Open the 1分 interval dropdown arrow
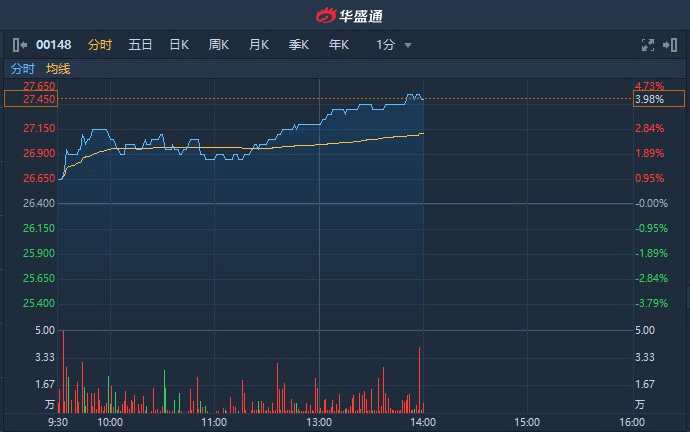Screen dimensions: 690x432 (x=408, y=45)
